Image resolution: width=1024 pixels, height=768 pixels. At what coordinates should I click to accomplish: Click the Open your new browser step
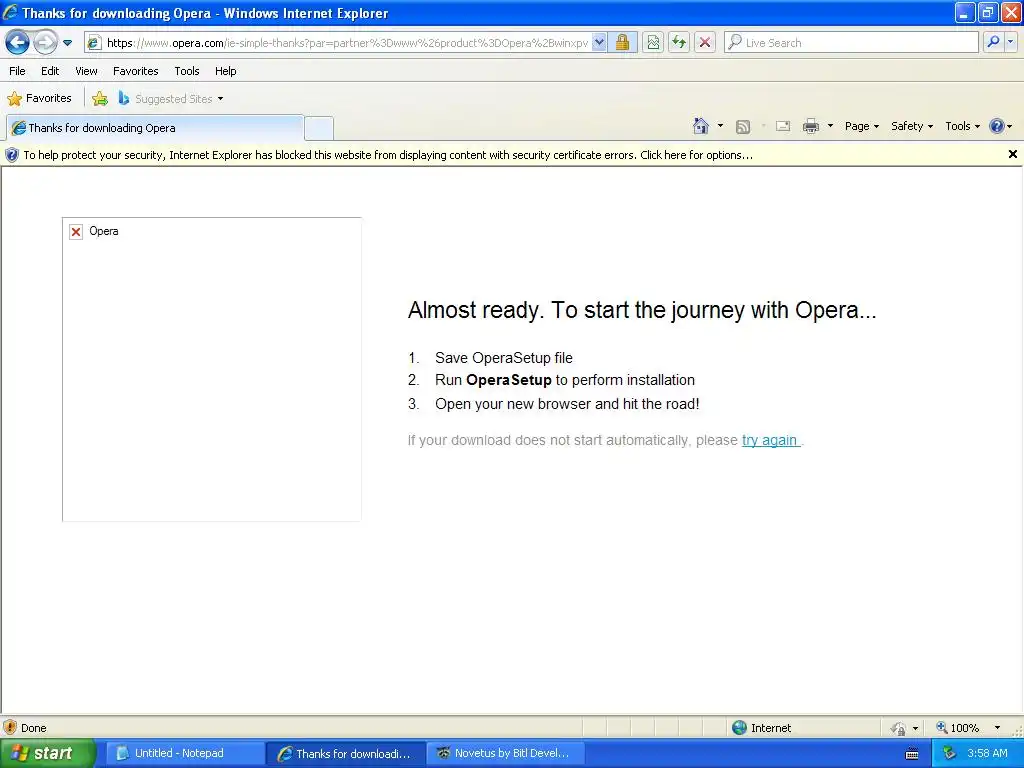pyautogui.click(x=567, y=404)
